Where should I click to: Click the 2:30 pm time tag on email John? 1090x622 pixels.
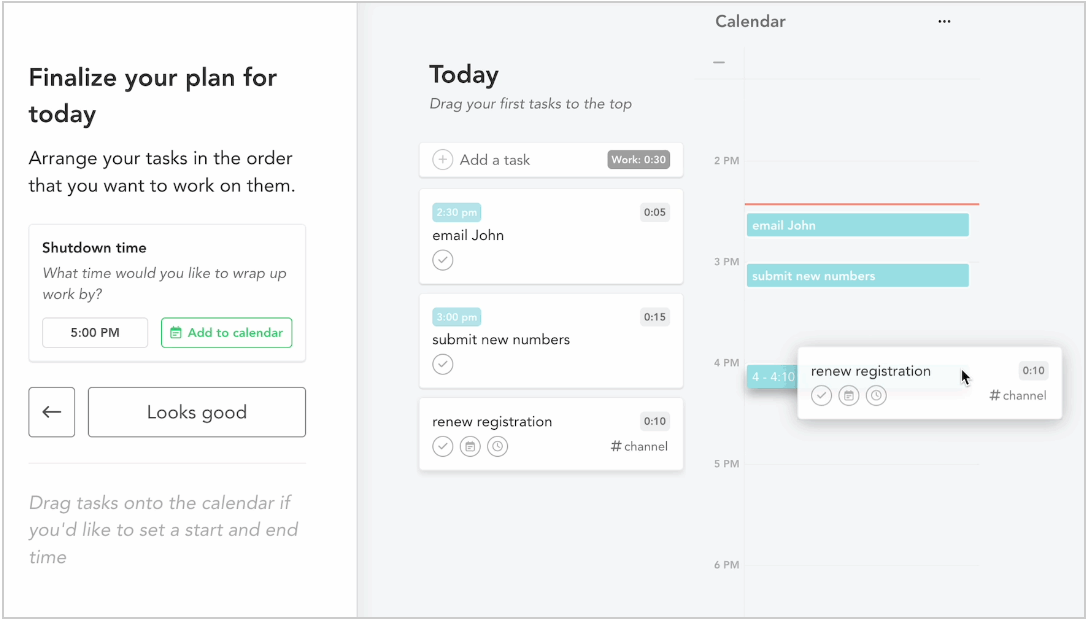point(457,213)
